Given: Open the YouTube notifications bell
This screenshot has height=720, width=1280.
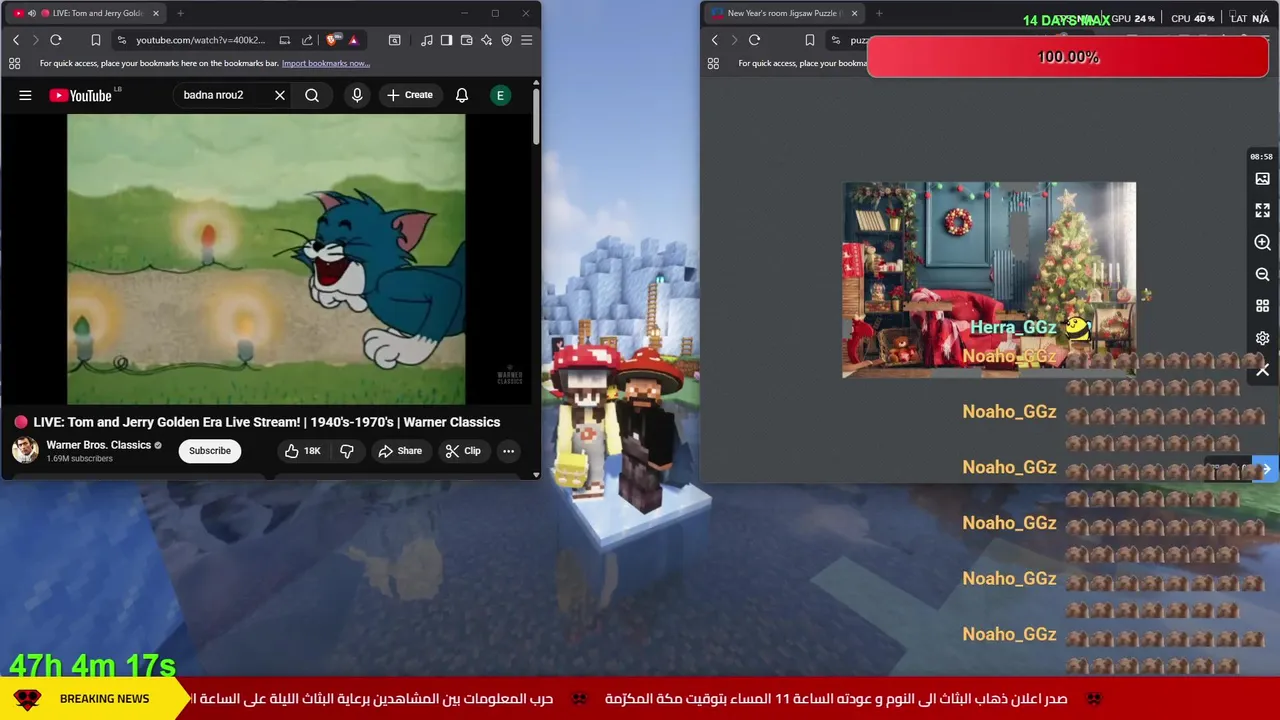Looking at the screenshot, I should coord(462,95).
